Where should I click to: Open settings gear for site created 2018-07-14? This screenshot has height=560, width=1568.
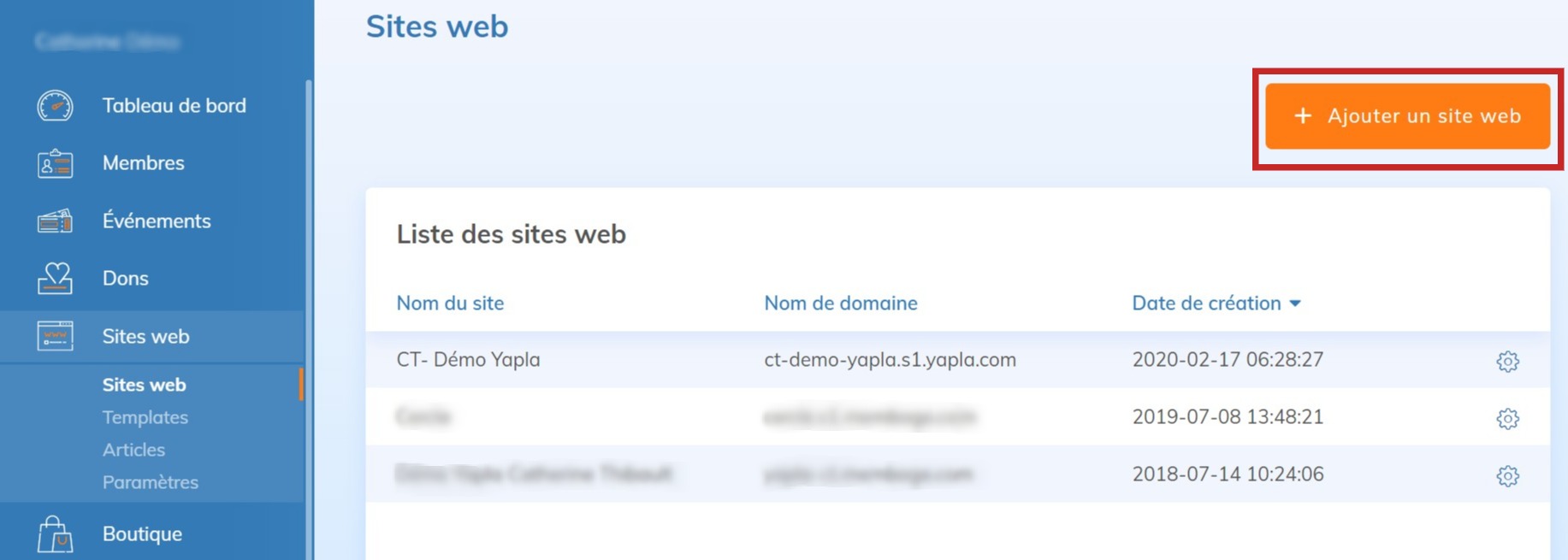(x=1507, y=475)
